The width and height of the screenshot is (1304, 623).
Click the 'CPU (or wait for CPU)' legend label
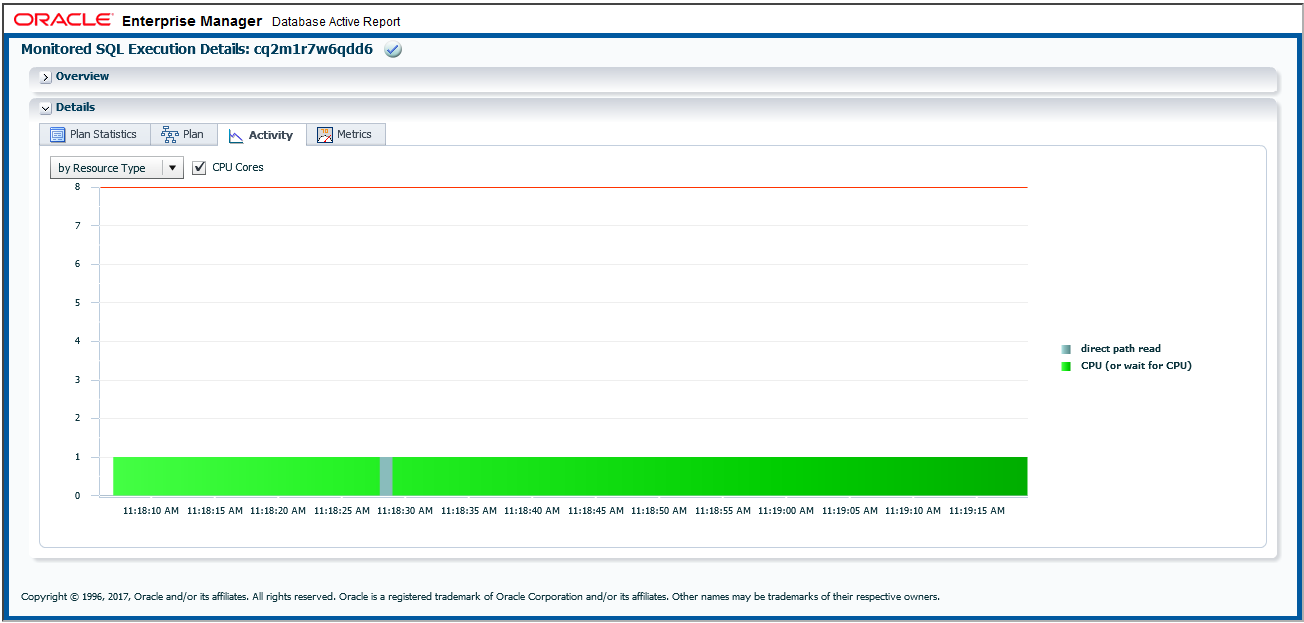point(1136,366)
